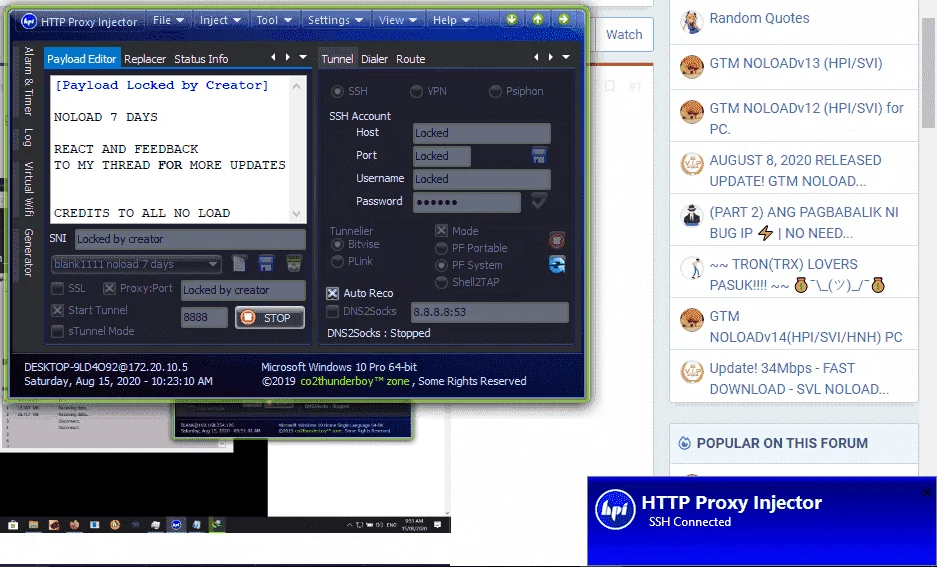Toggle the Auto Reco checkbox
The height and width of the screenshot is (567, 937).
pos(332,293)
